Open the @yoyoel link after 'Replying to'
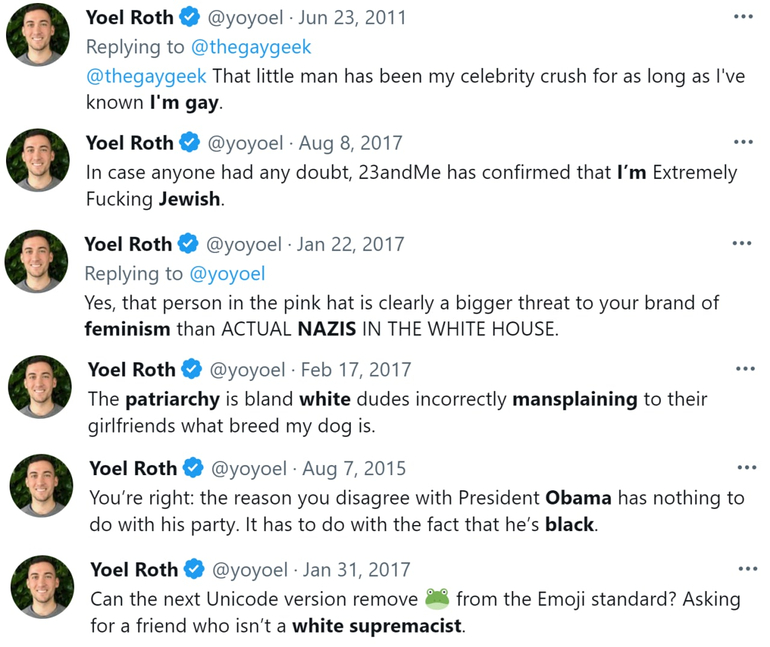The height and width of the screenshot is (647, 770). (226, 274)
